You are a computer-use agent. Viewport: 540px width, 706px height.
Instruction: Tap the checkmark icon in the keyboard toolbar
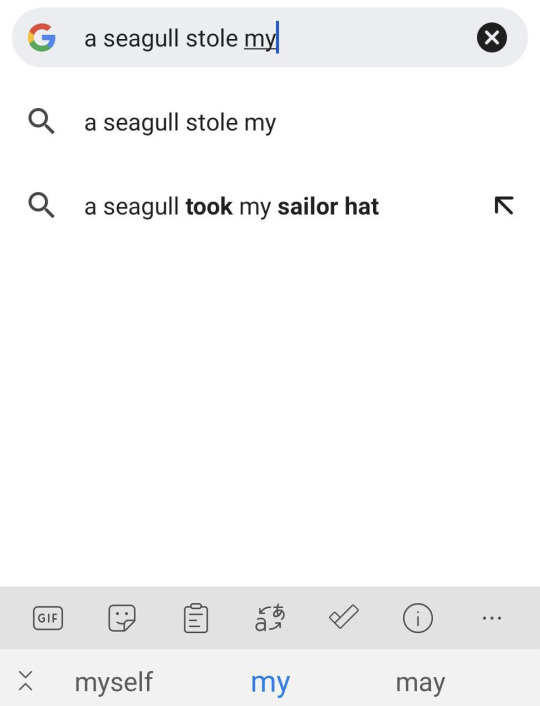coord(344,616)
